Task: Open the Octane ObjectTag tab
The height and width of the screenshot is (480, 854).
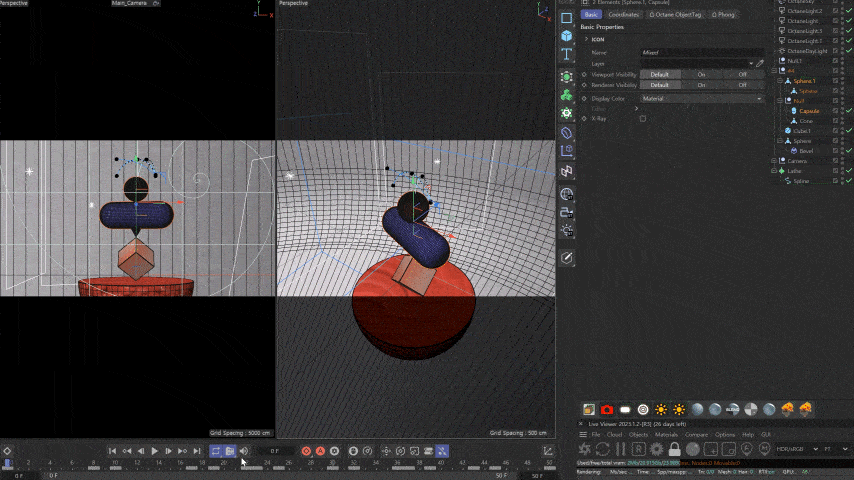Action: click(675, 15)
